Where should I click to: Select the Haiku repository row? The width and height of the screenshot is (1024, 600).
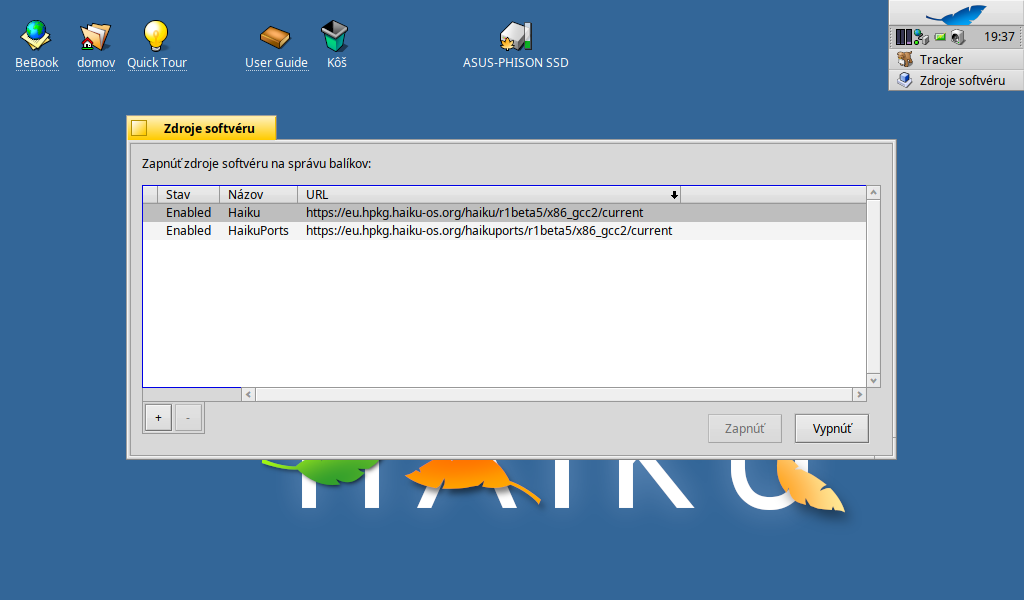505,213
